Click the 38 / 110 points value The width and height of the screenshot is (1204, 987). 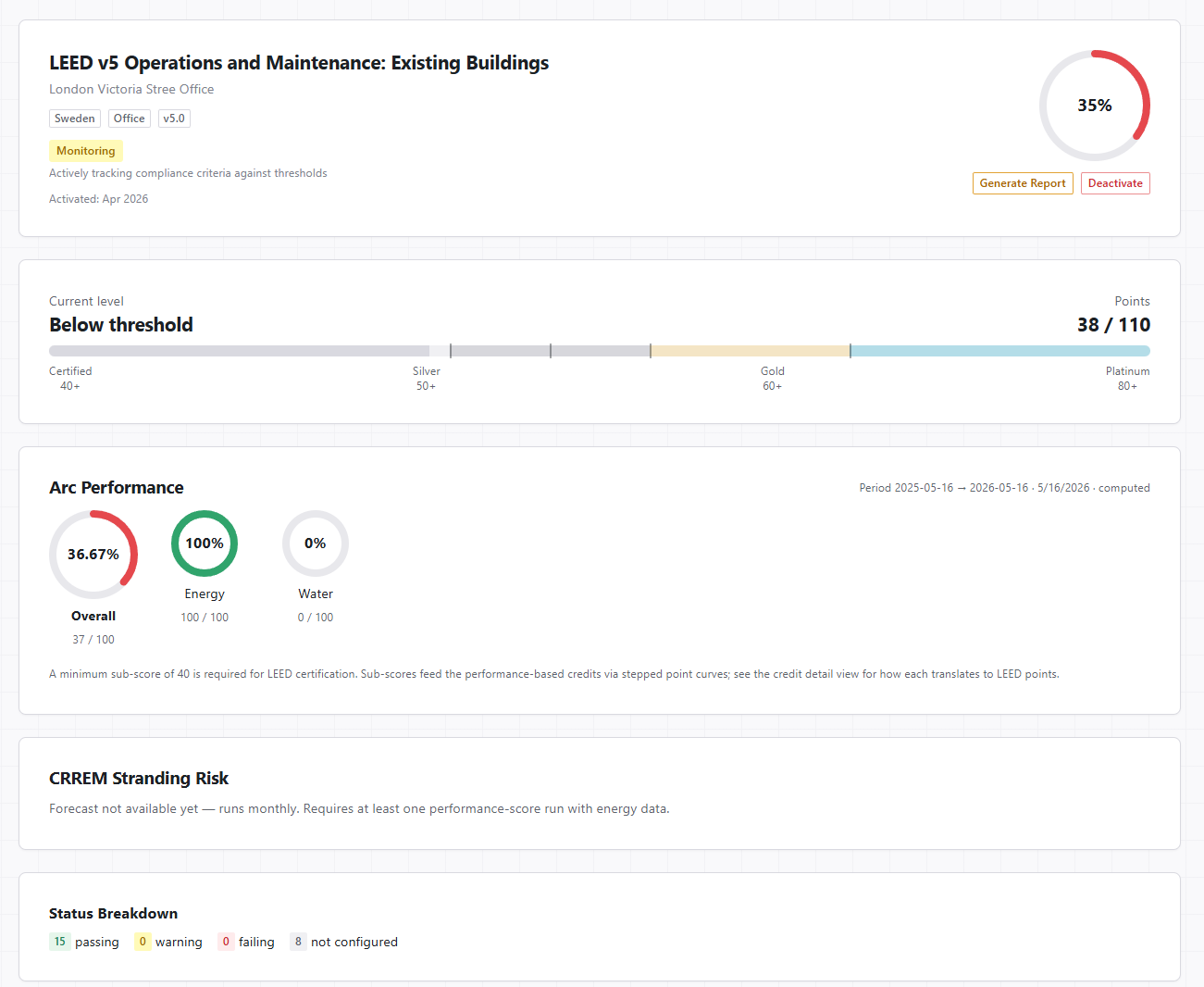point(1113,325)
